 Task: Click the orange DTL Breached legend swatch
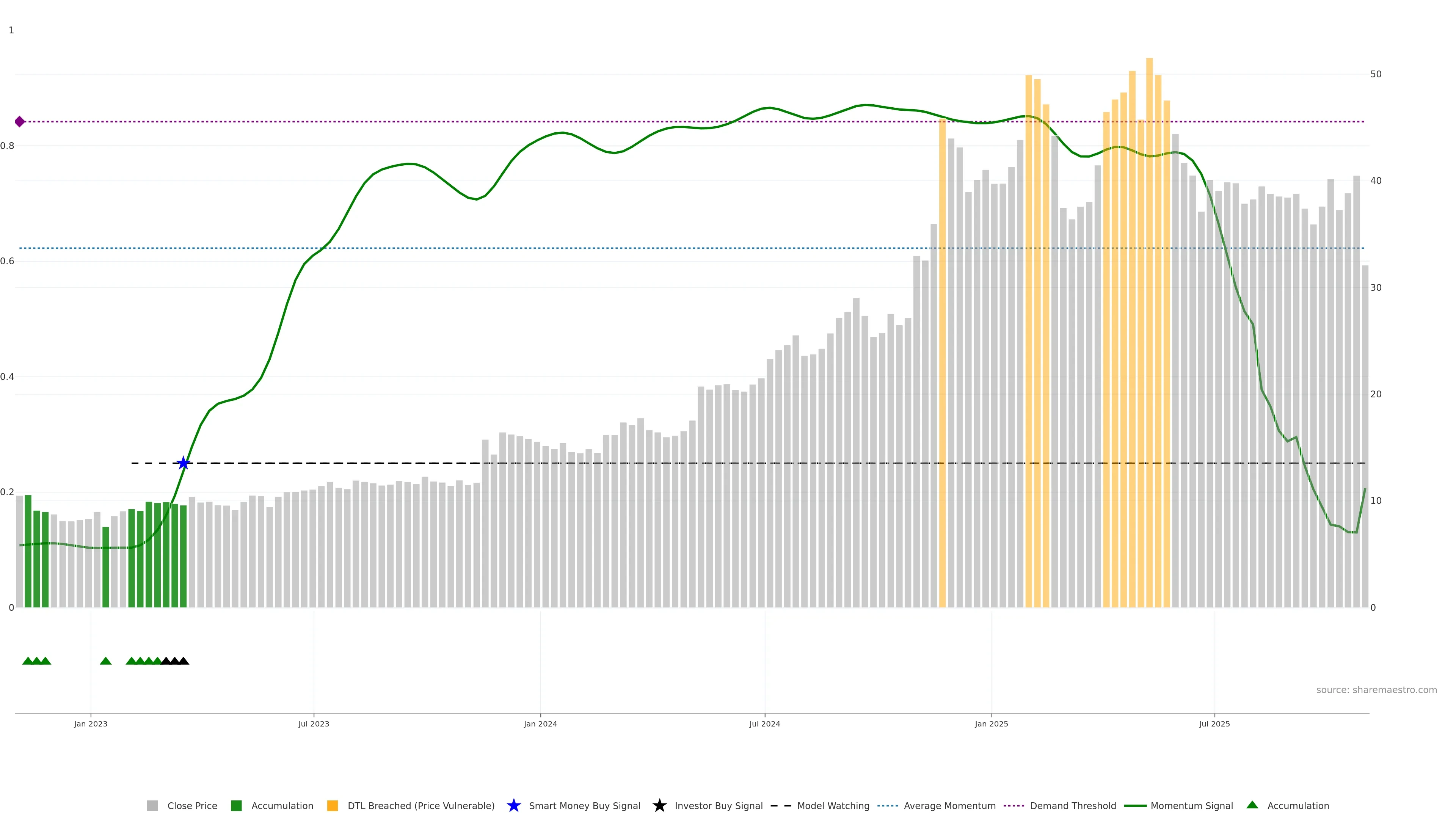[x=333, y=805]
